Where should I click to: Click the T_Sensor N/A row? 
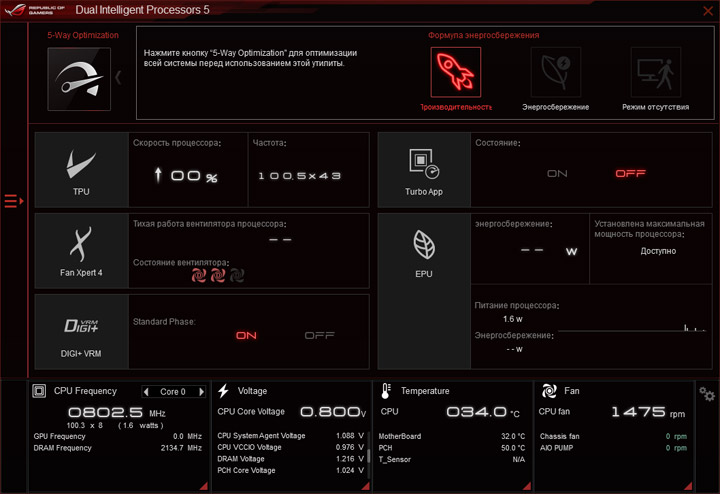tap(452, 459)
